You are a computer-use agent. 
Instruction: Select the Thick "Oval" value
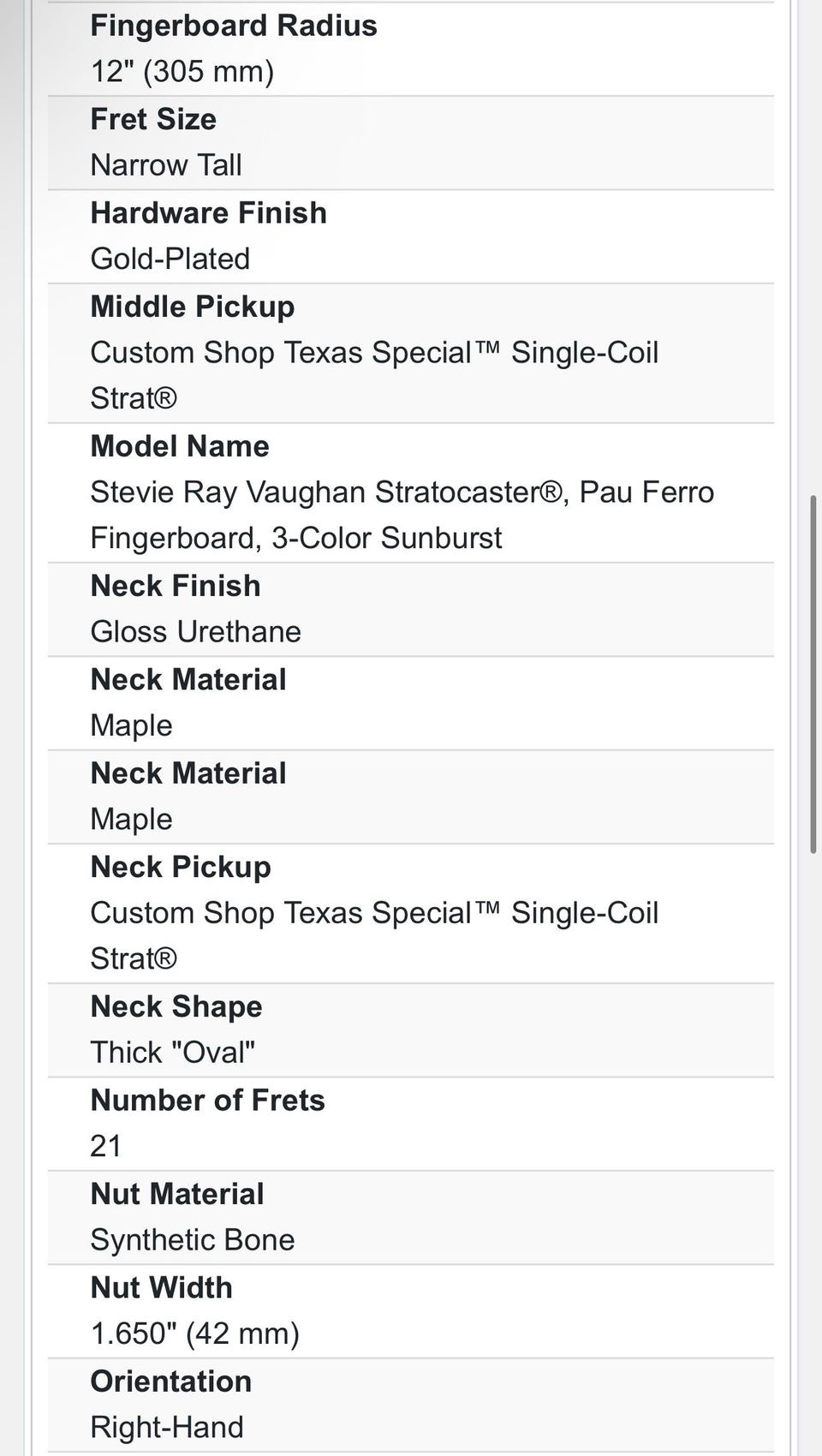(x=173, y=1053)
